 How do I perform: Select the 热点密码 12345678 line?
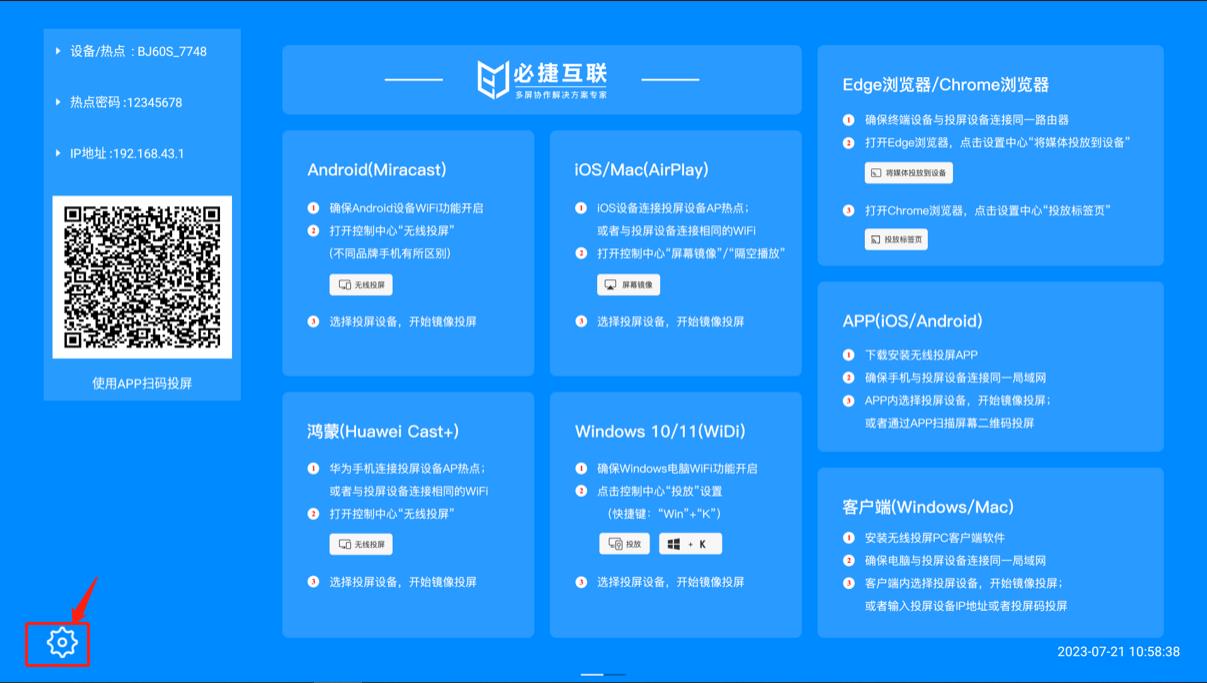pos(119,102)
